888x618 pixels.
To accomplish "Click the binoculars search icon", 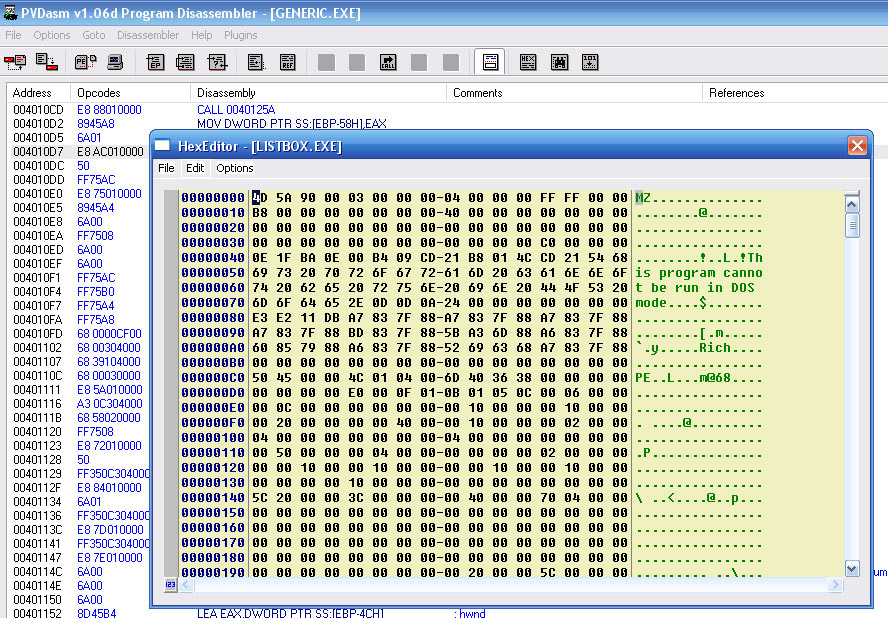I will (x=559, y=62).
